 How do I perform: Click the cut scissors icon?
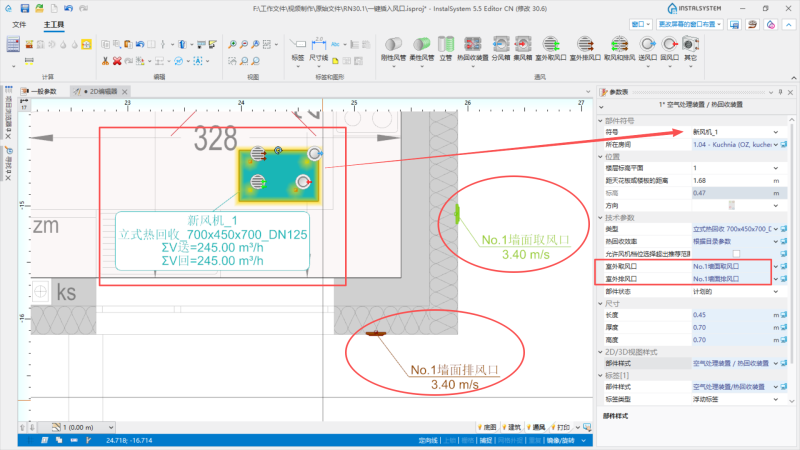pos(105,61)
